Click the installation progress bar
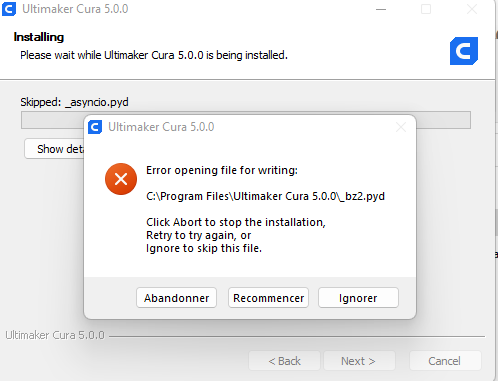The height and width of the screenshot is (381, 498). coord(246,120)
